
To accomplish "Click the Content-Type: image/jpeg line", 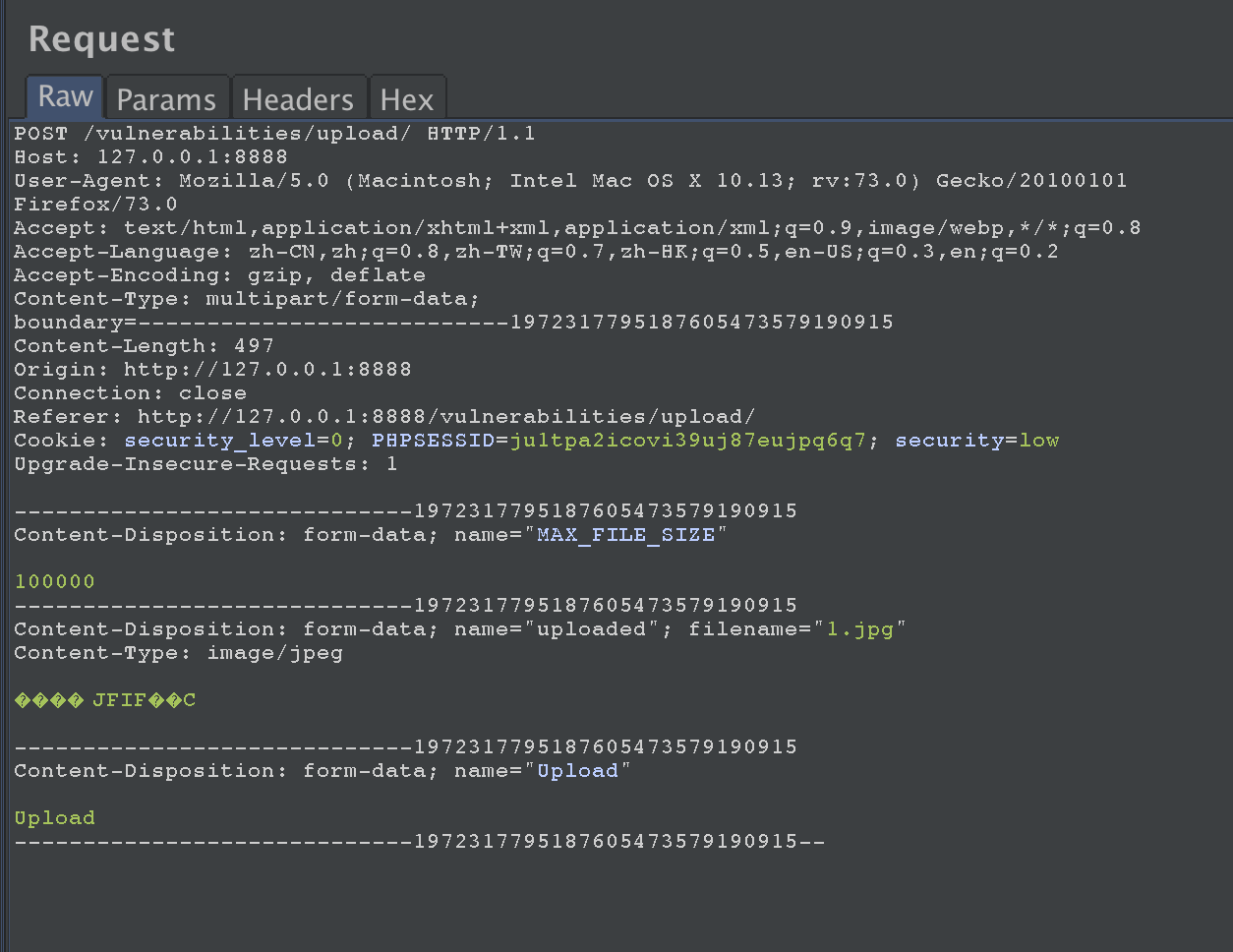I will click(178, 653).
